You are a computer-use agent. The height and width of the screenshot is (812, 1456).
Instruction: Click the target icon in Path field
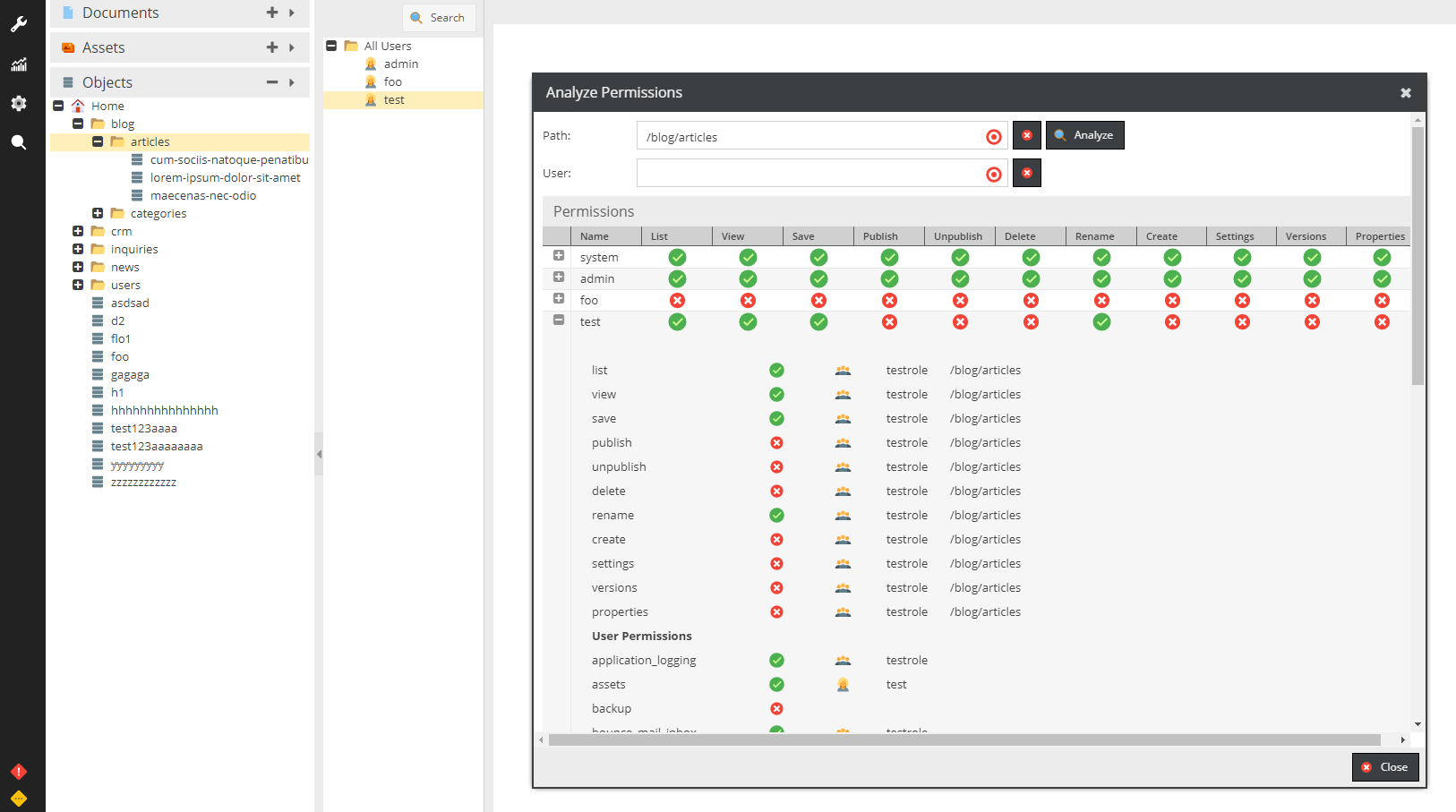tap(993, 137)
